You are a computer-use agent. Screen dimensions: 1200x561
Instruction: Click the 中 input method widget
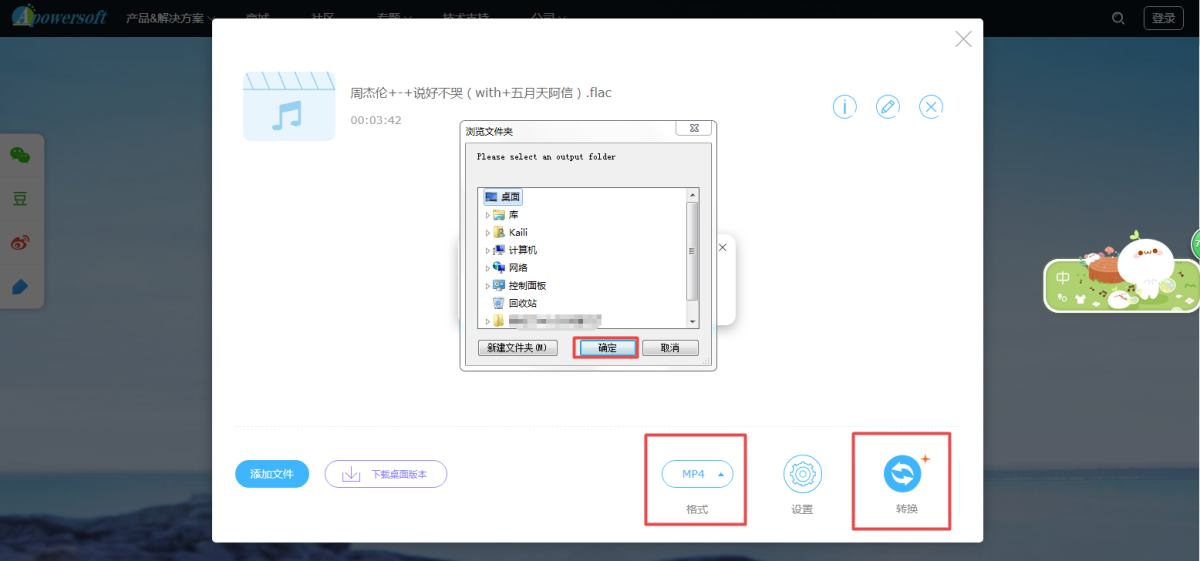1064,278
